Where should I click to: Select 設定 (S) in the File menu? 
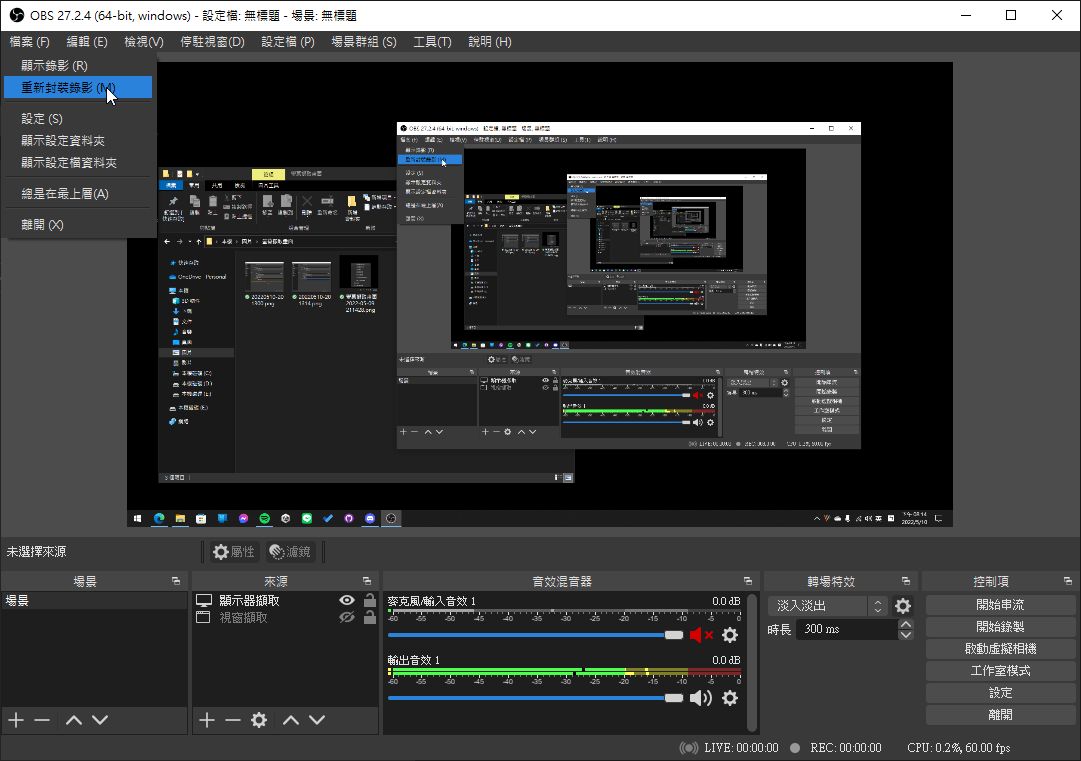pos(78,119)
